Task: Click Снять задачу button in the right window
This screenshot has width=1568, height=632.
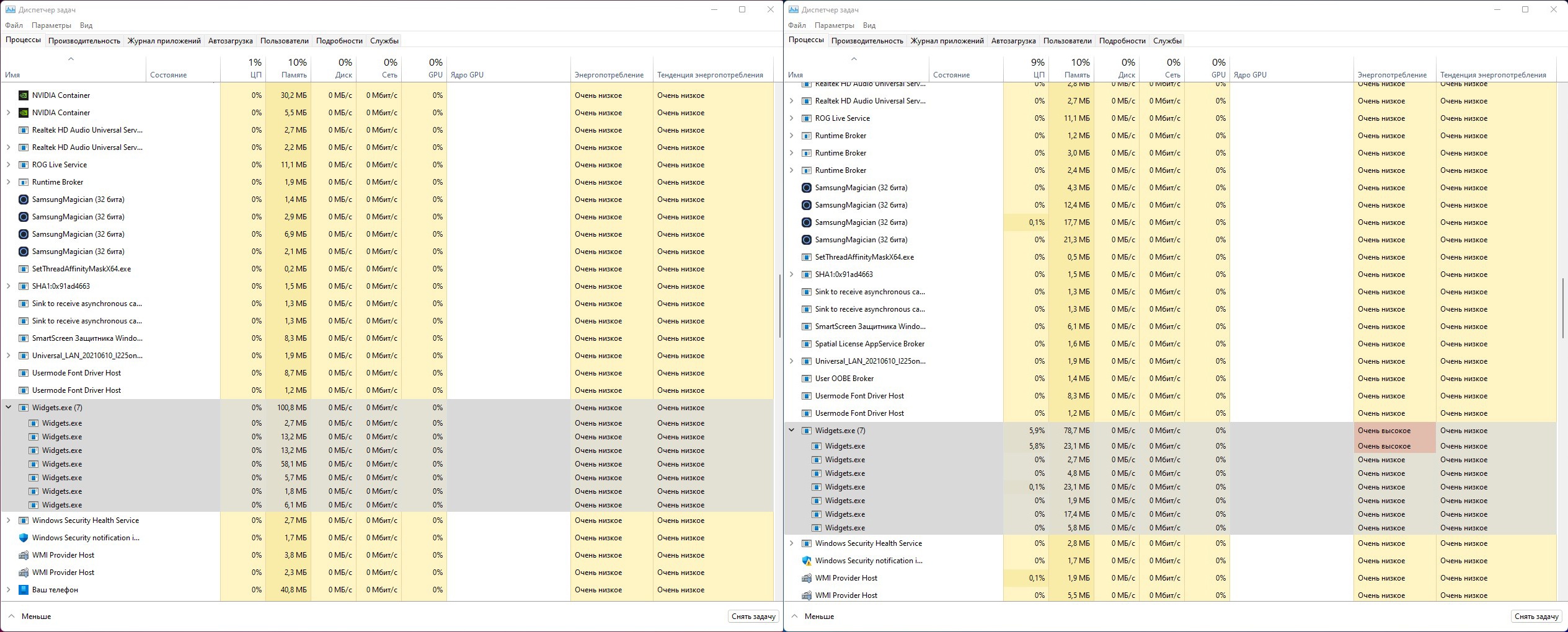Action: [x=1536, y=617]
